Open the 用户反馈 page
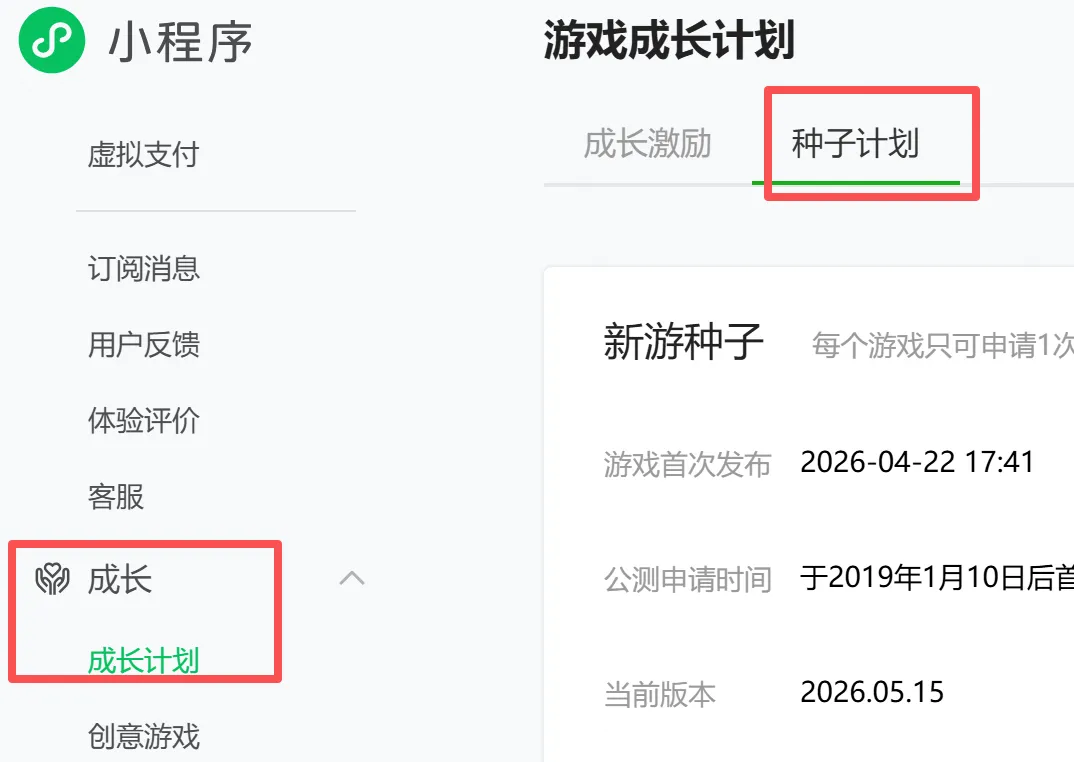The image size is (1074, 762). 144,344
